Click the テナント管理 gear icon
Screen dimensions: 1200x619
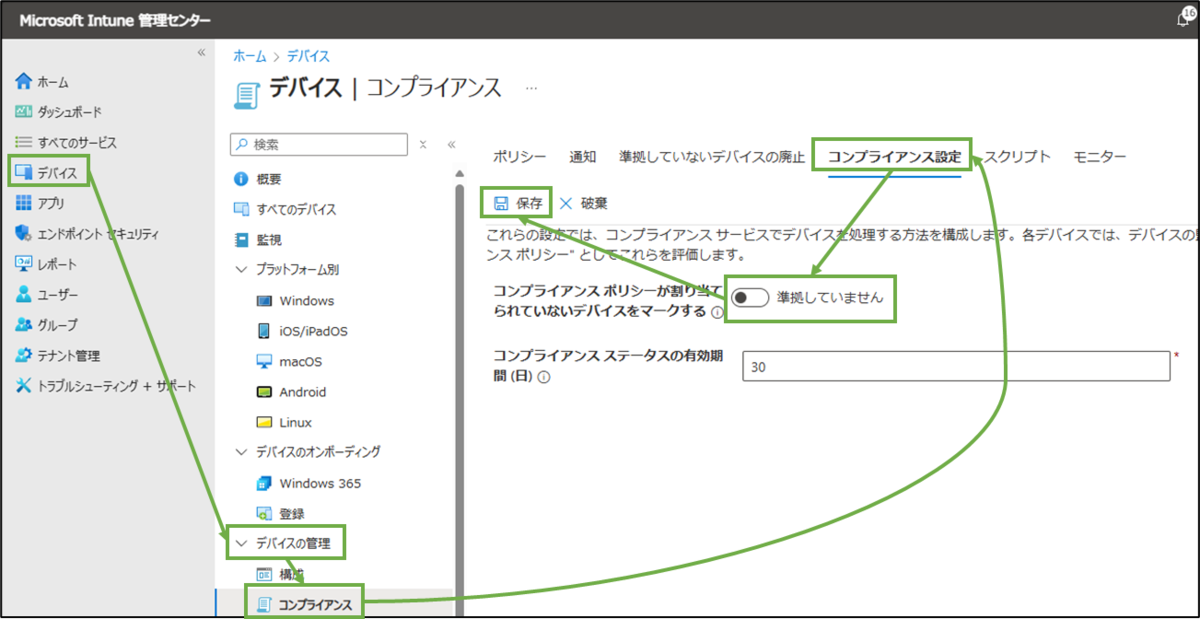coord(25,355)
